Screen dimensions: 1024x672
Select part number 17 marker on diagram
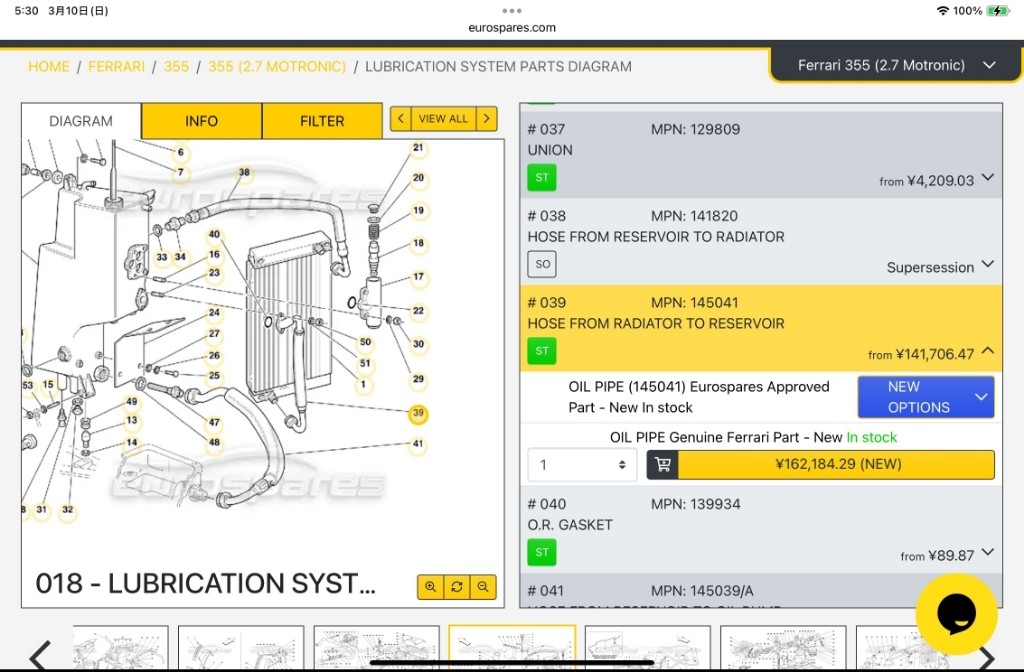click(x=418, y=277)
